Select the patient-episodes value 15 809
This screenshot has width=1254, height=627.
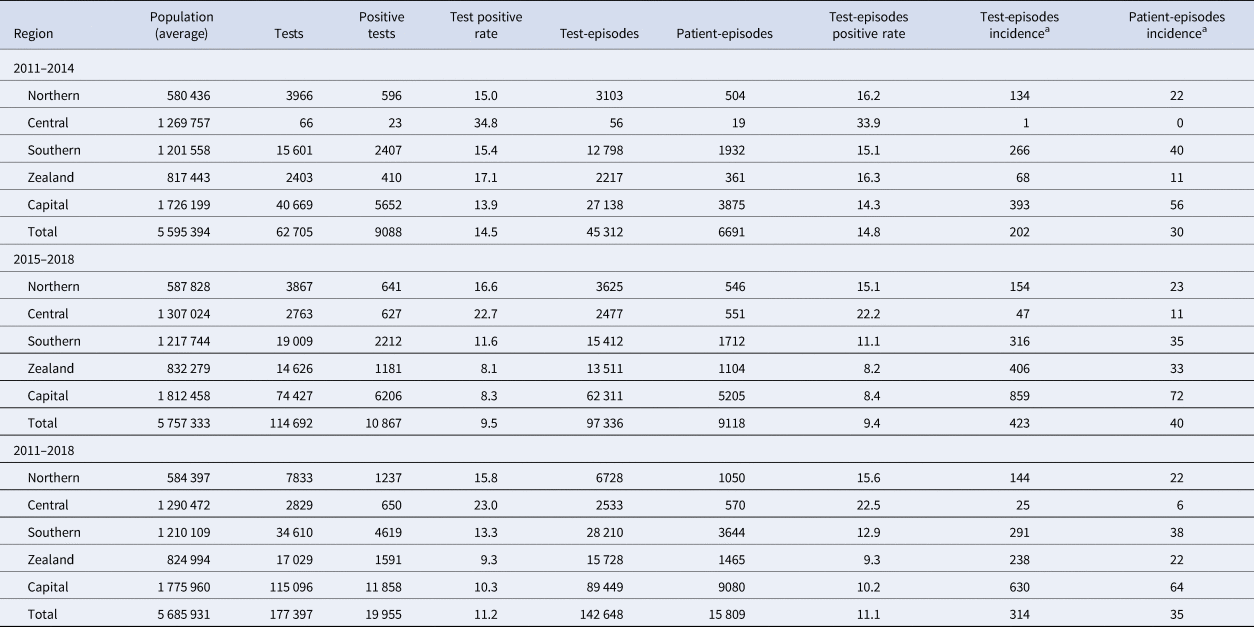click(722, 614)
